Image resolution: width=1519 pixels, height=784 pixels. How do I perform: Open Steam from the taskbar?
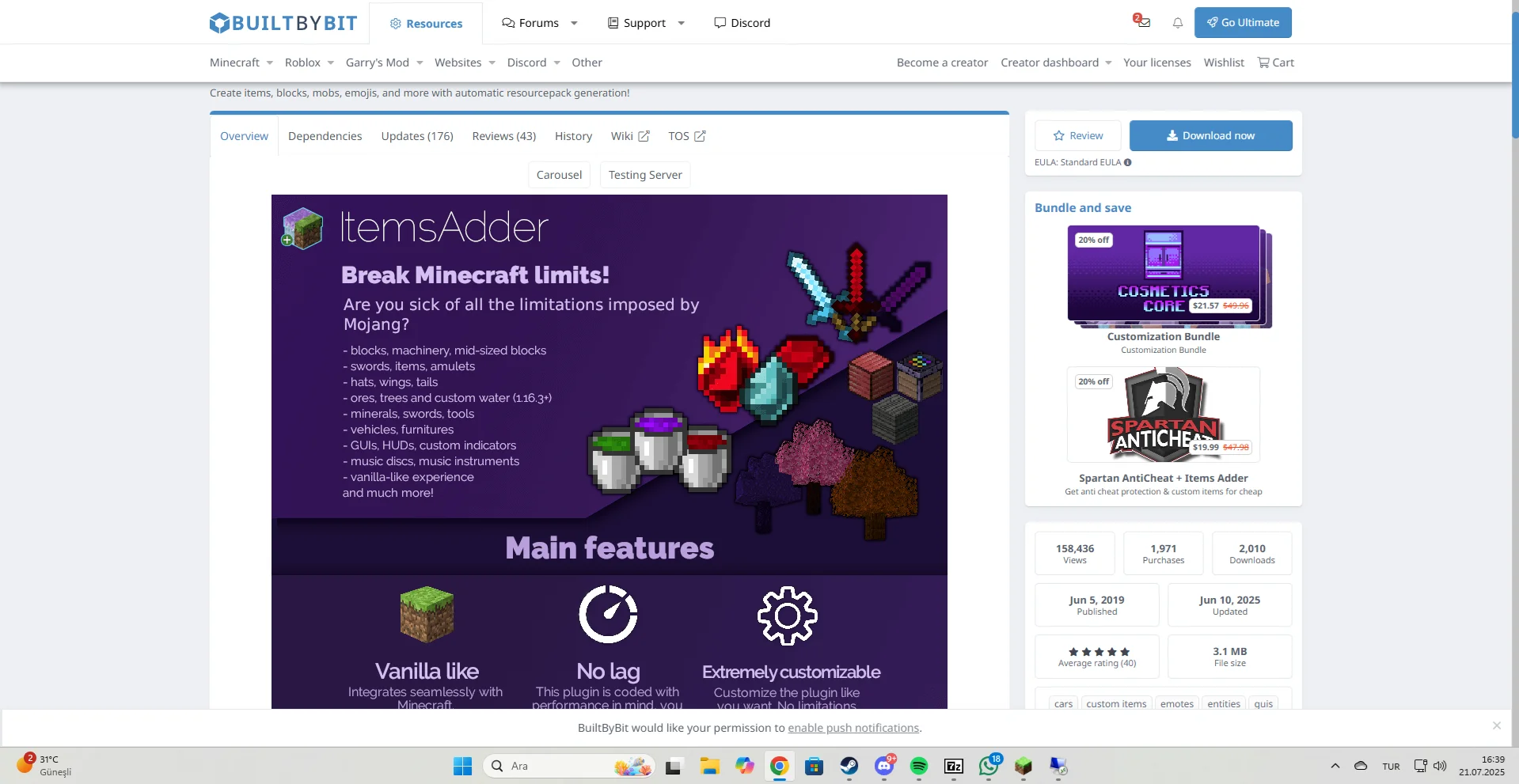pyautogui.click(x=849, y=766)
